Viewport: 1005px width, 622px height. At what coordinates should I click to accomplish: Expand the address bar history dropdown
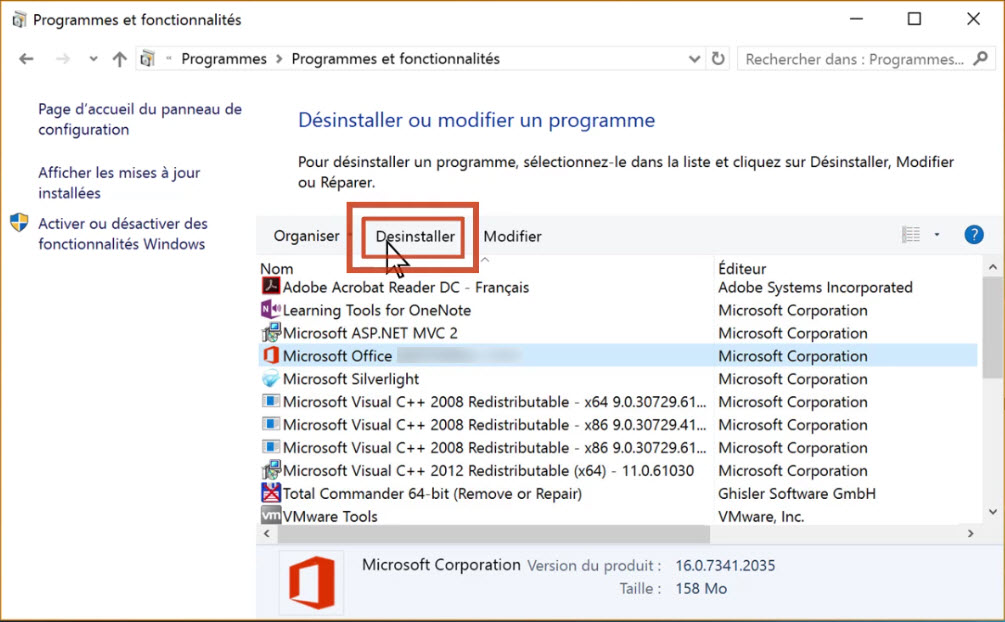(x=695, y=59)
